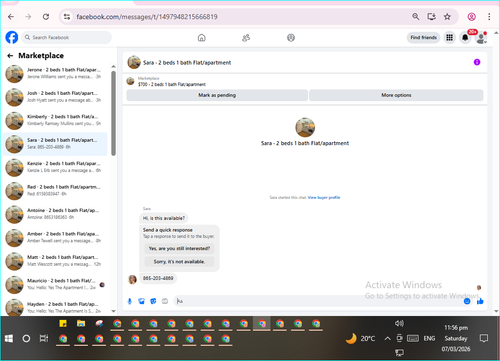The height and width of the screenshot is (361, 500).
Task: Open the Groups icon in top navigation
Action: coord(291,38)
